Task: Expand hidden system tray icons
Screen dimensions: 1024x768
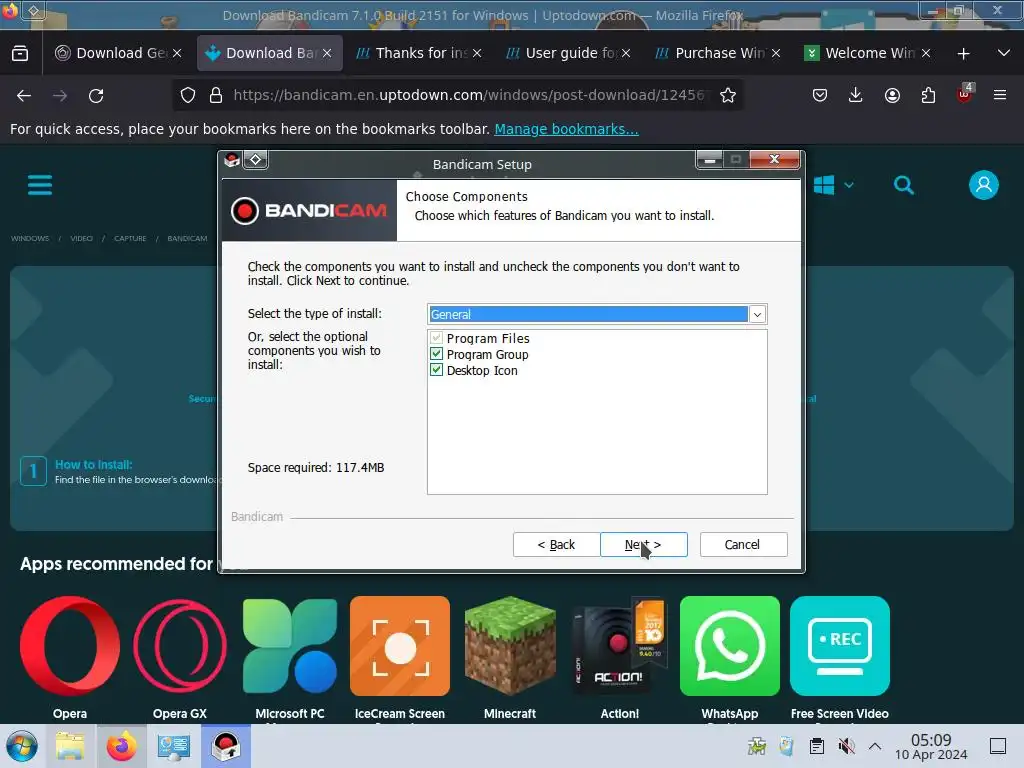Action: (874, 746)
